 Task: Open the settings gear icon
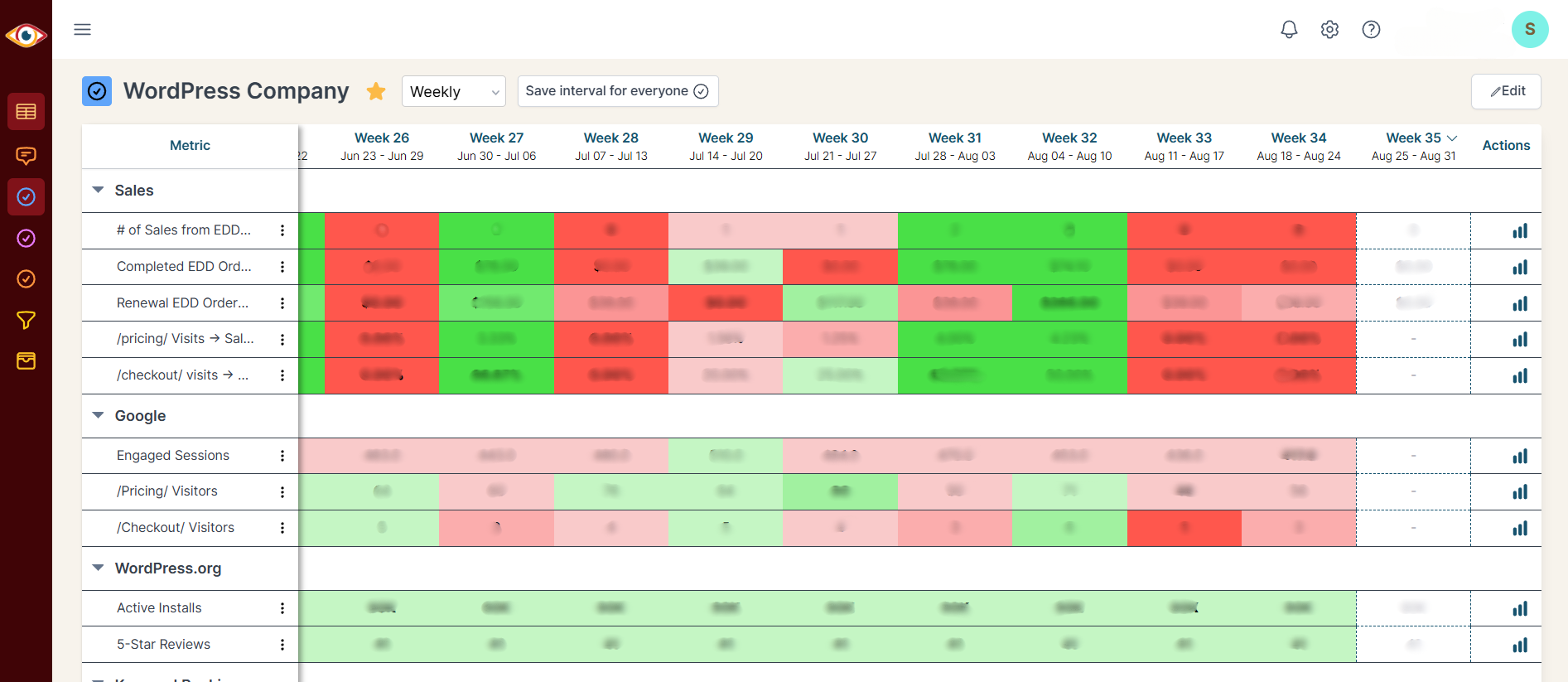pyautogui.click(x=1329, y=30)
